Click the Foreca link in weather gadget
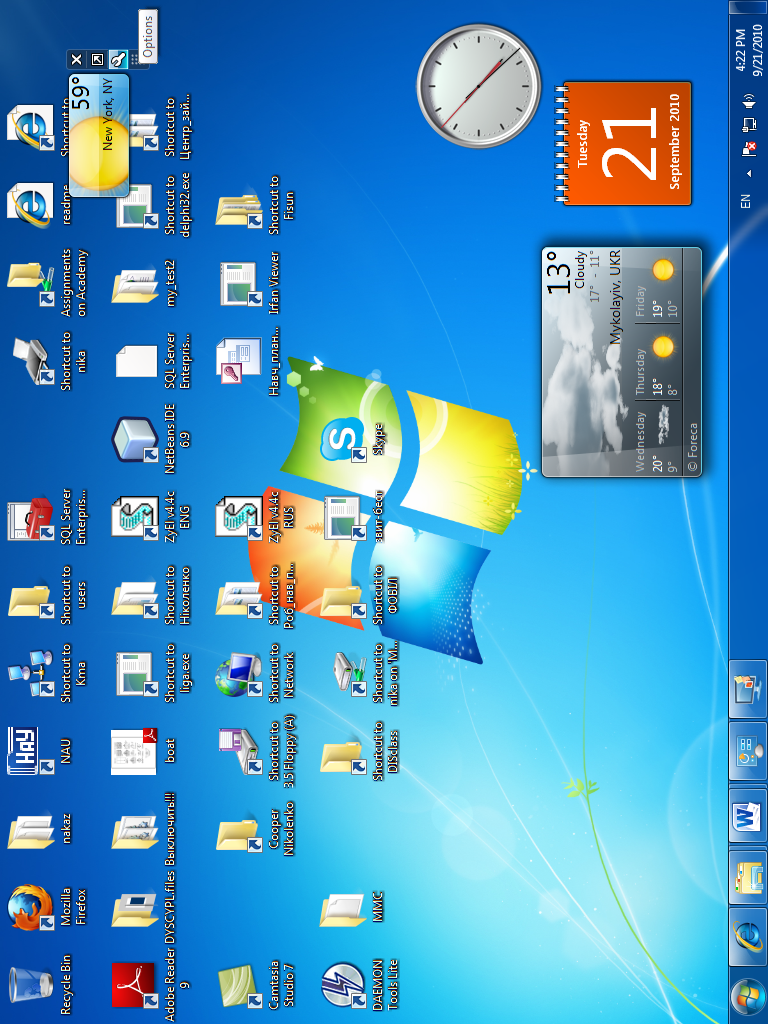Viewport: 768px width, 1024px height. tap(692, 448)
